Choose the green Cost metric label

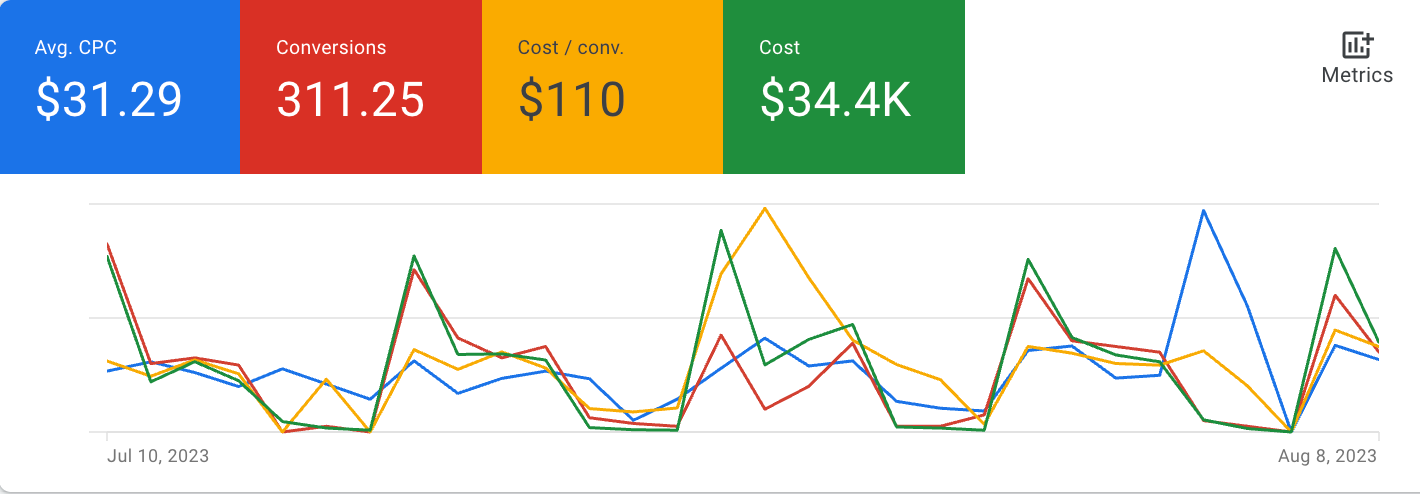tap(780, 48)
